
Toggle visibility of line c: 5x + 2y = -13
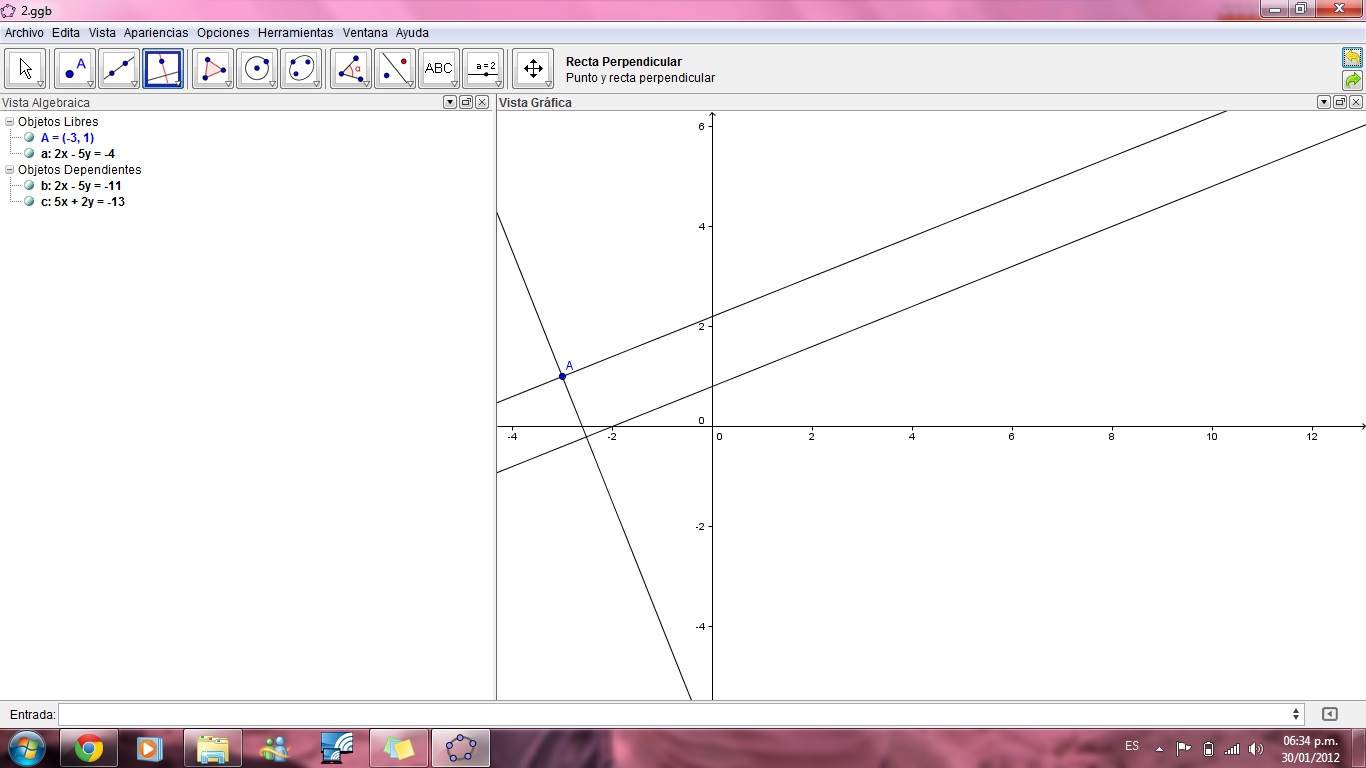pyautogui.click(x=29, y=201)
